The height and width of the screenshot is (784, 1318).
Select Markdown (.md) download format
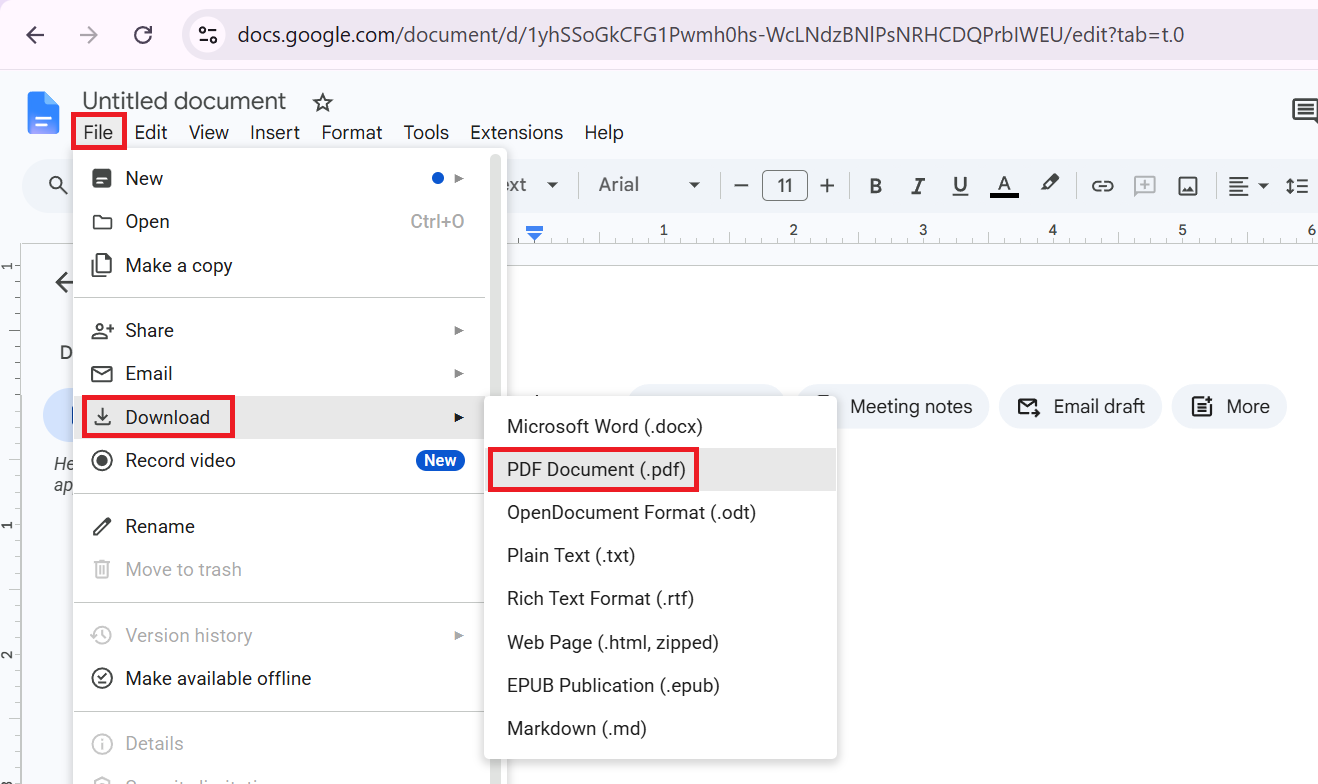[660, 728]
